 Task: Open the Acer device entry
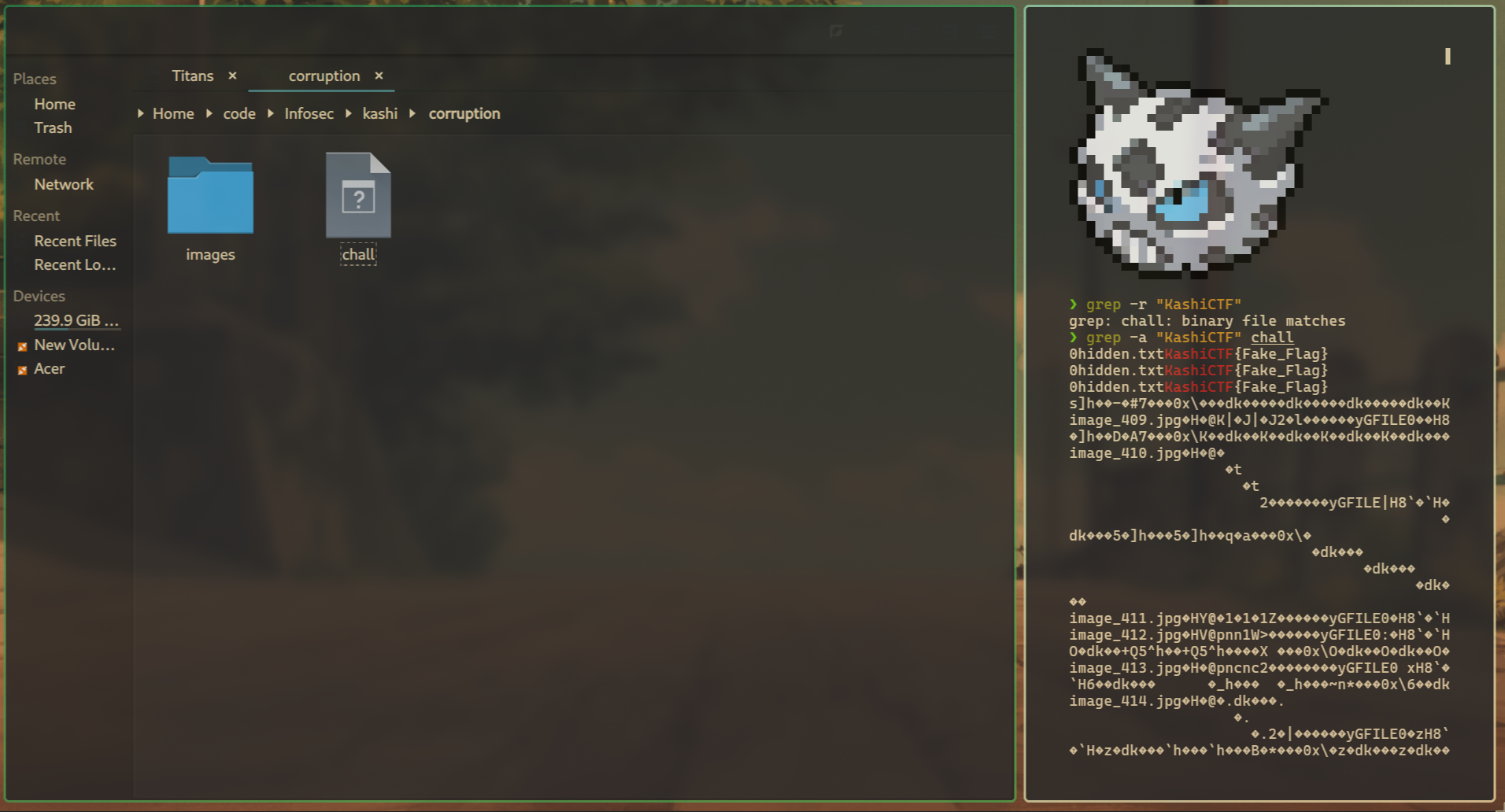[49, 368]
